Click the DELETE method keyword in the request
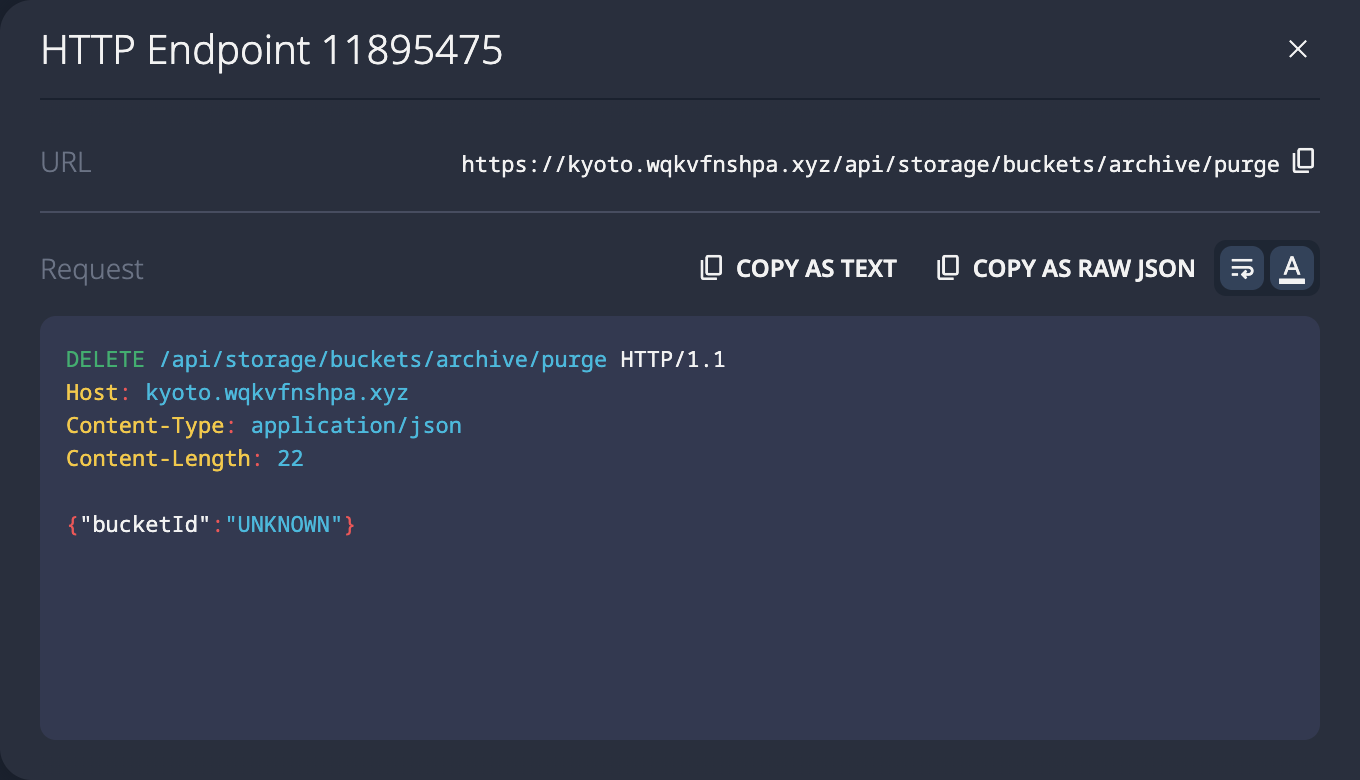 (x=105, y=360)
